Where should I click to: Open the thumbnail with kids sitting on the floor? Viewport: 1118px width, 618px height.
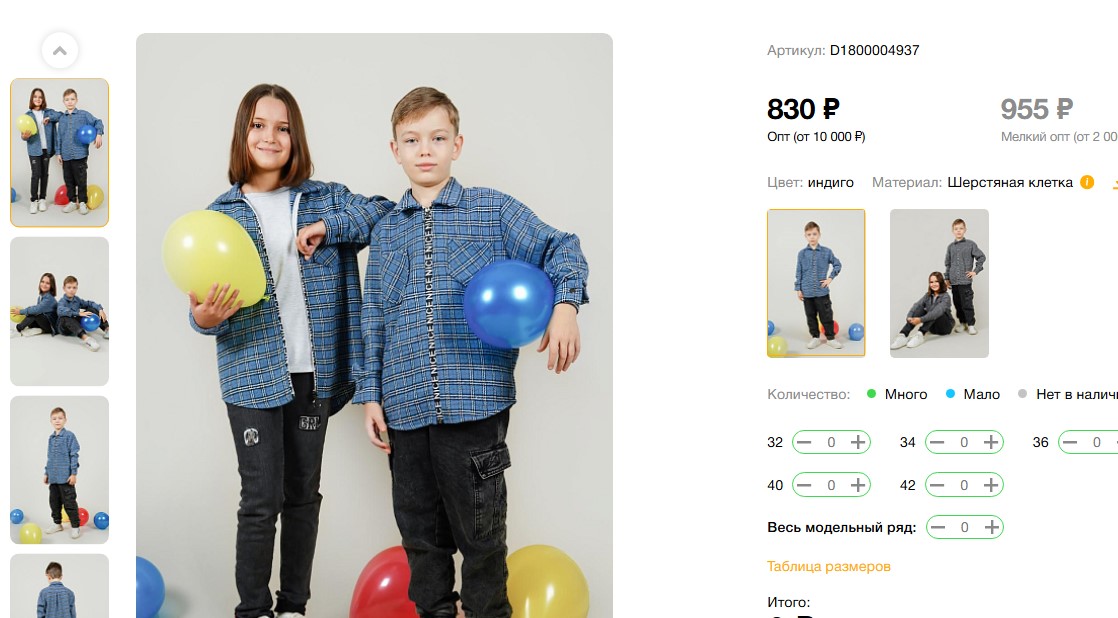[x=59, y=311]
